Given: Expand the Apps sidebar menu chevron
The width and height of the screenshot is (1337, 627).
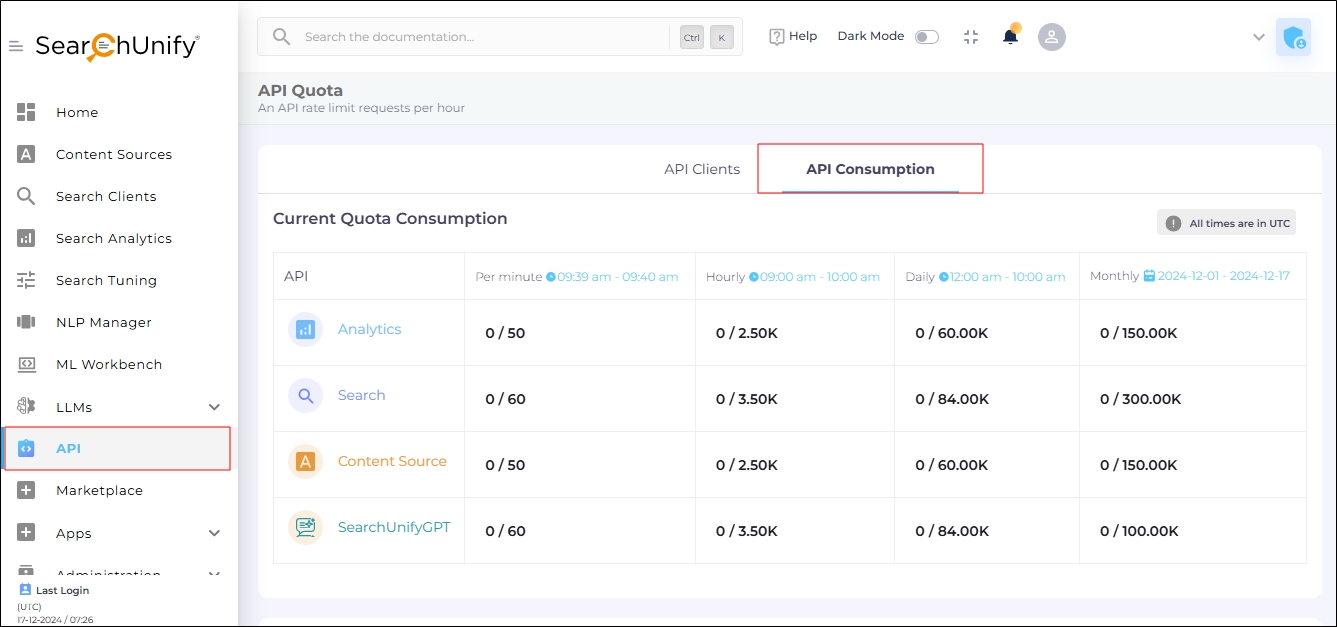Looking at the screenshot, I should (214, 533).
